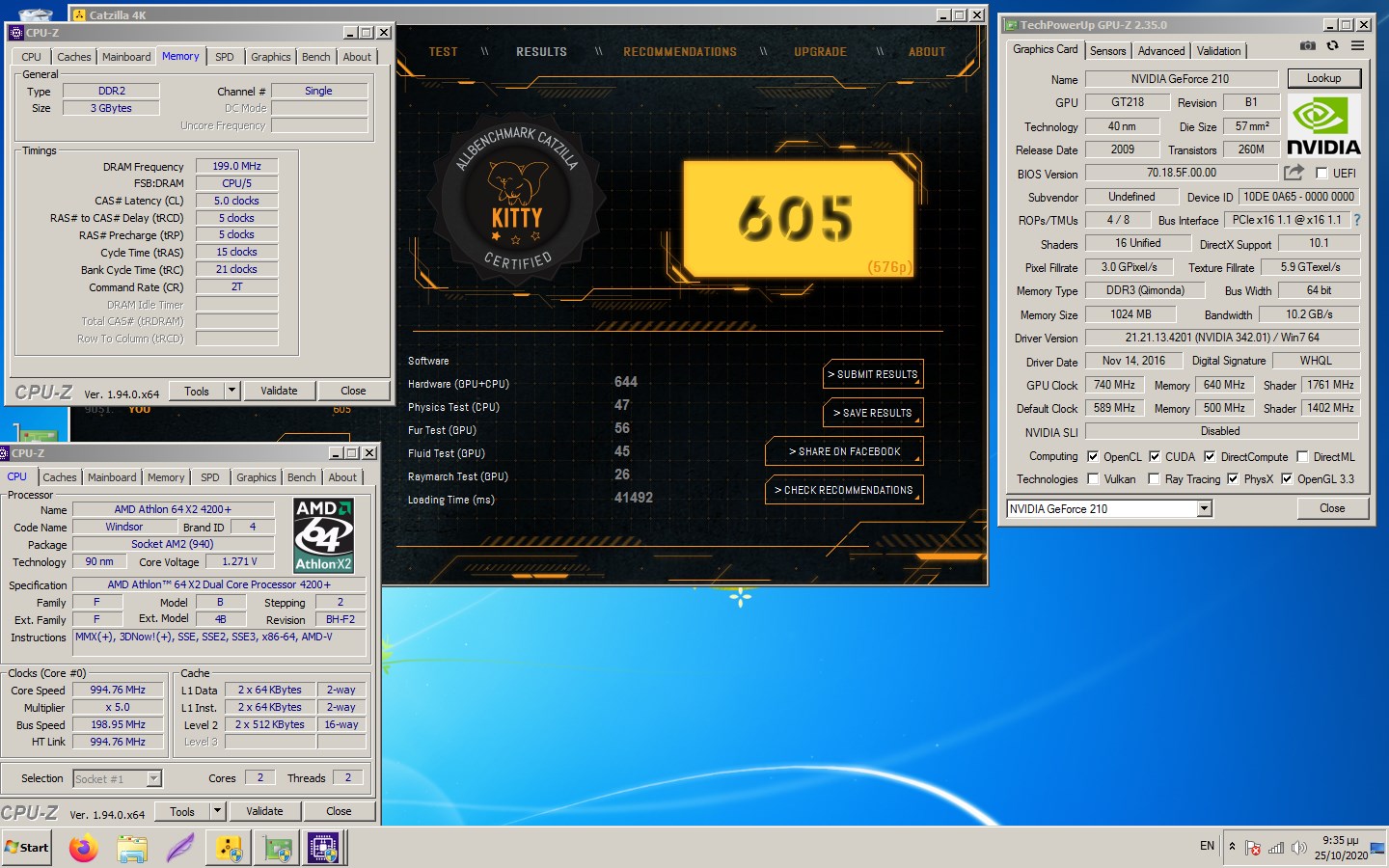The width and height of the screenshot is (1389, 868).
Task: Click the Start button
Action: pyautogui.click(x=26, y=848)
